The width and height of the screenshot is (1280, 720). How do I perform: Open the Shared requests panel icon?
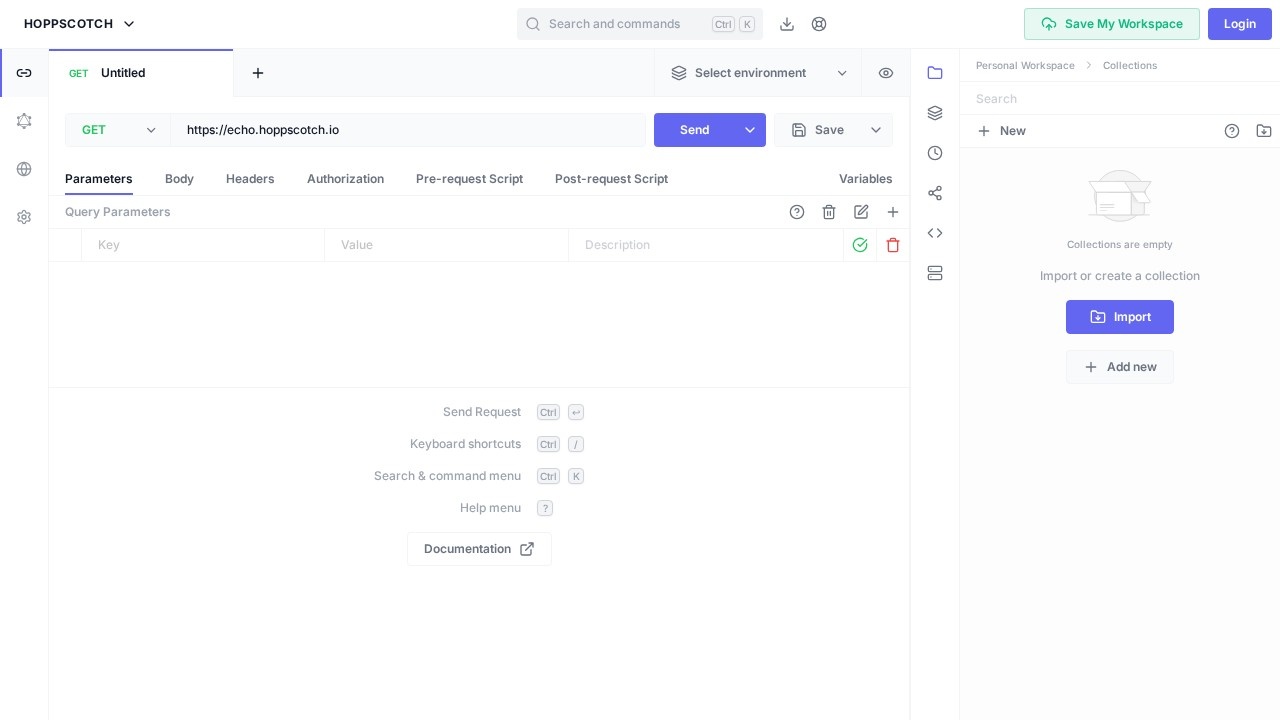pyautogui.click(x=935, y=193)
